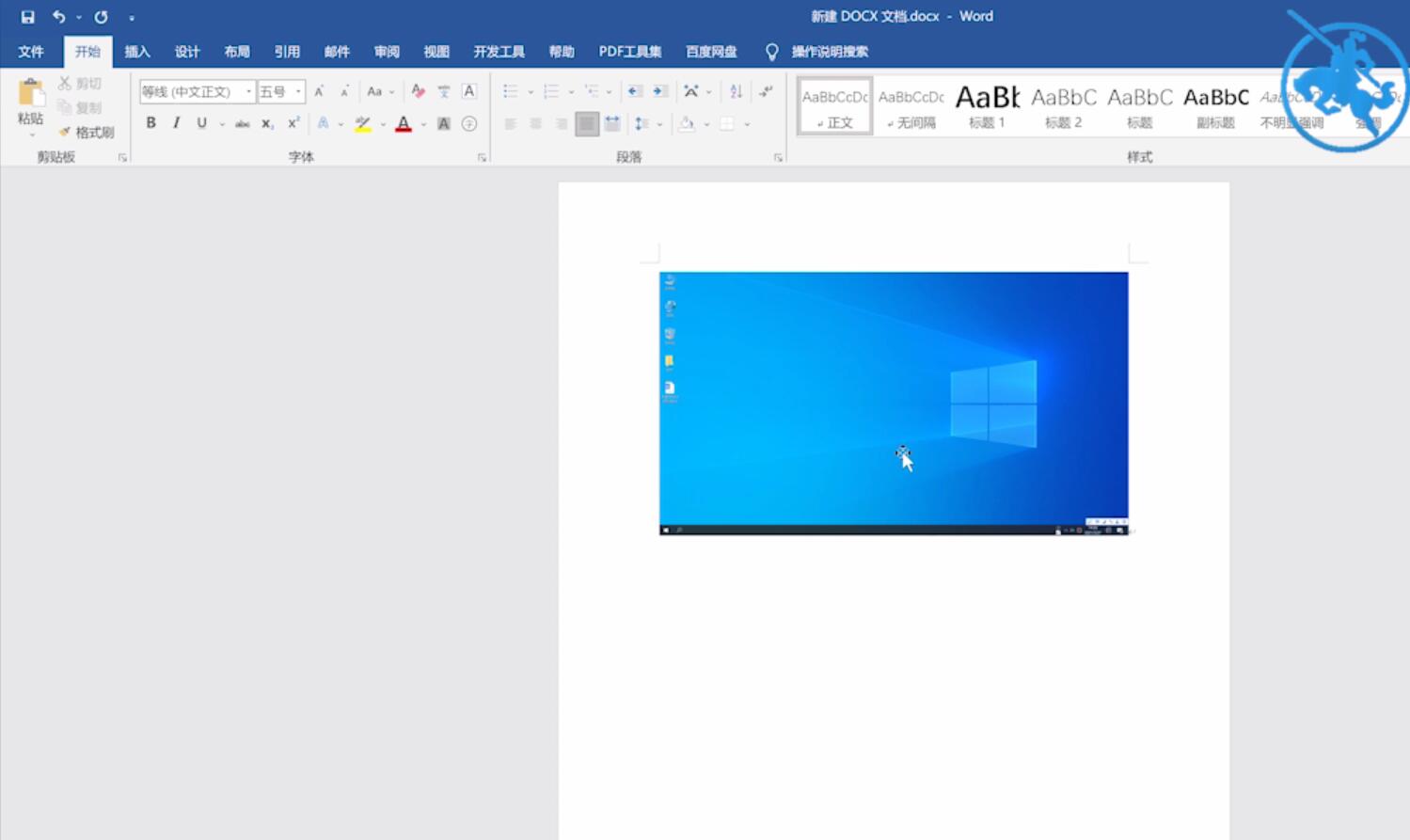
Task: Toggle strikethrough abc formatting
Action: [242, 123]
